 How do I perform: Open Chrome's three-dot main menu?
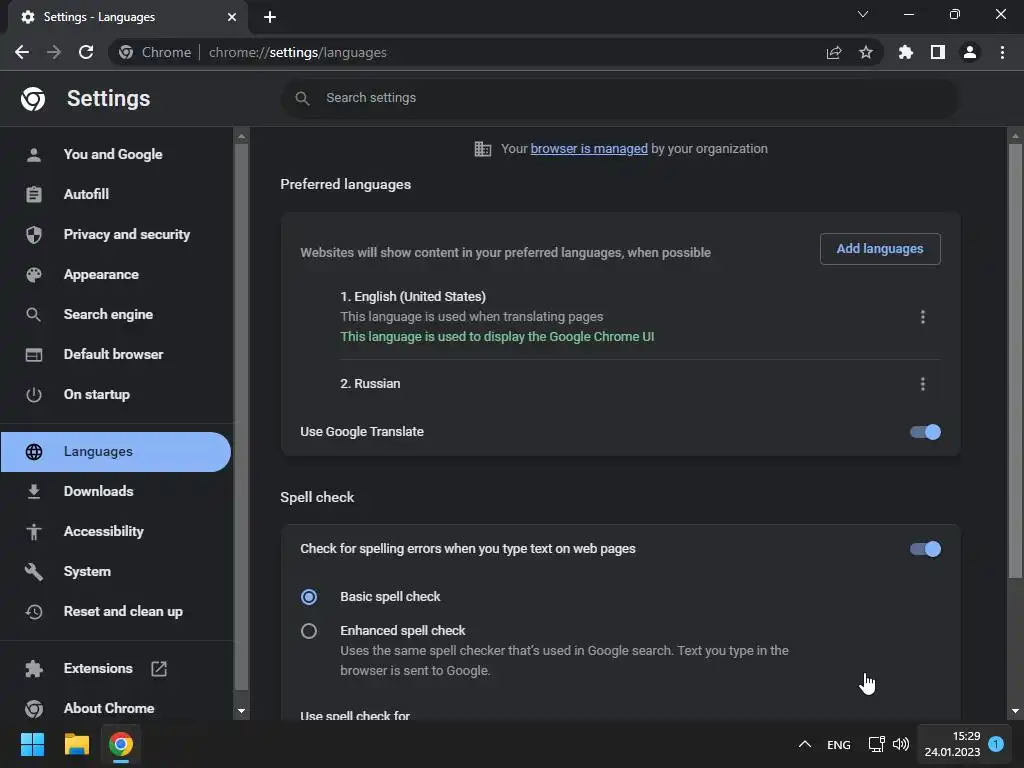[x=1002, y=52]
